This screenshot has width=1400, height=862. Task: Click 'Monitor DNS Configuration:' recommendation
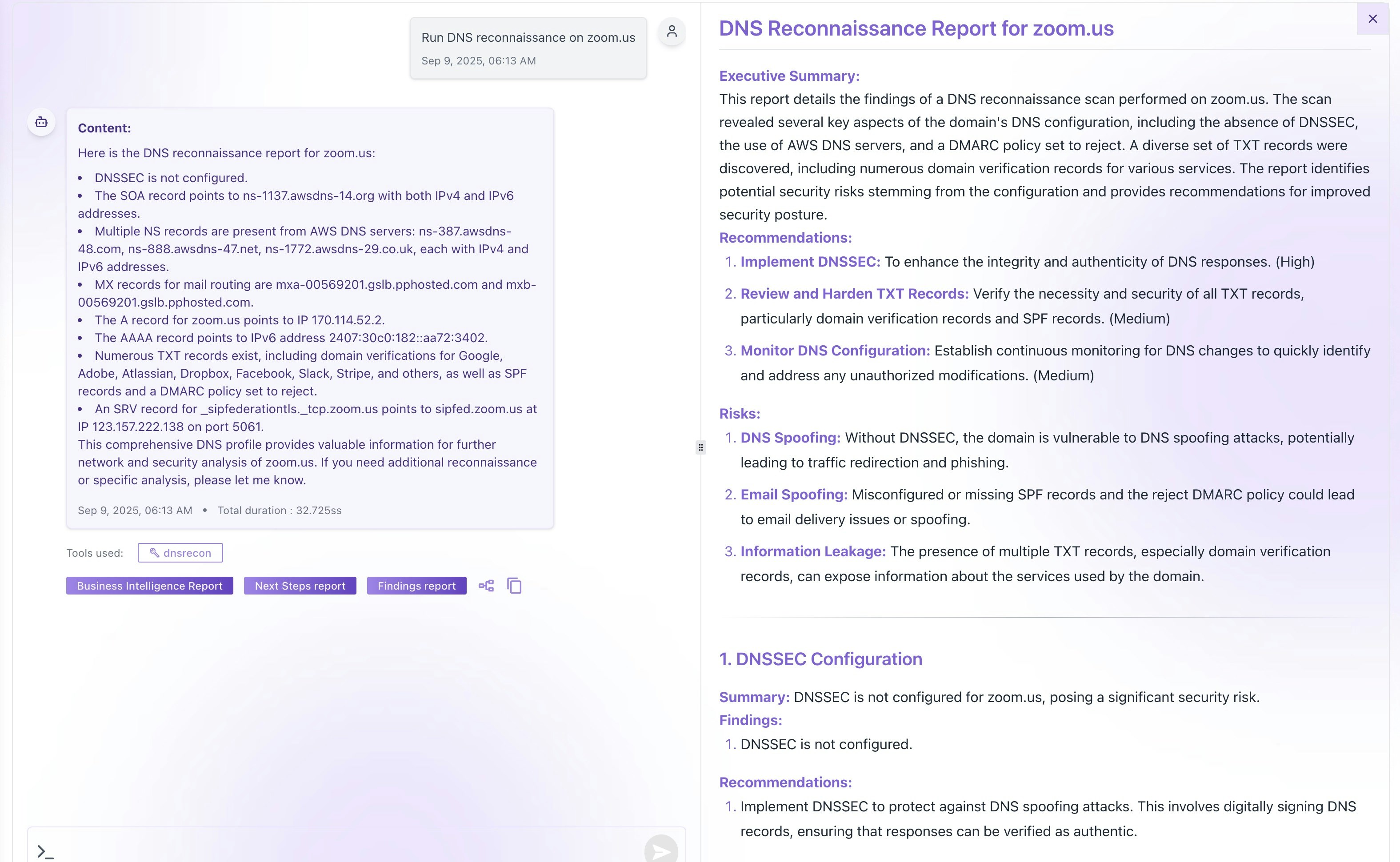pyautogui.click(x=835, y=351)
